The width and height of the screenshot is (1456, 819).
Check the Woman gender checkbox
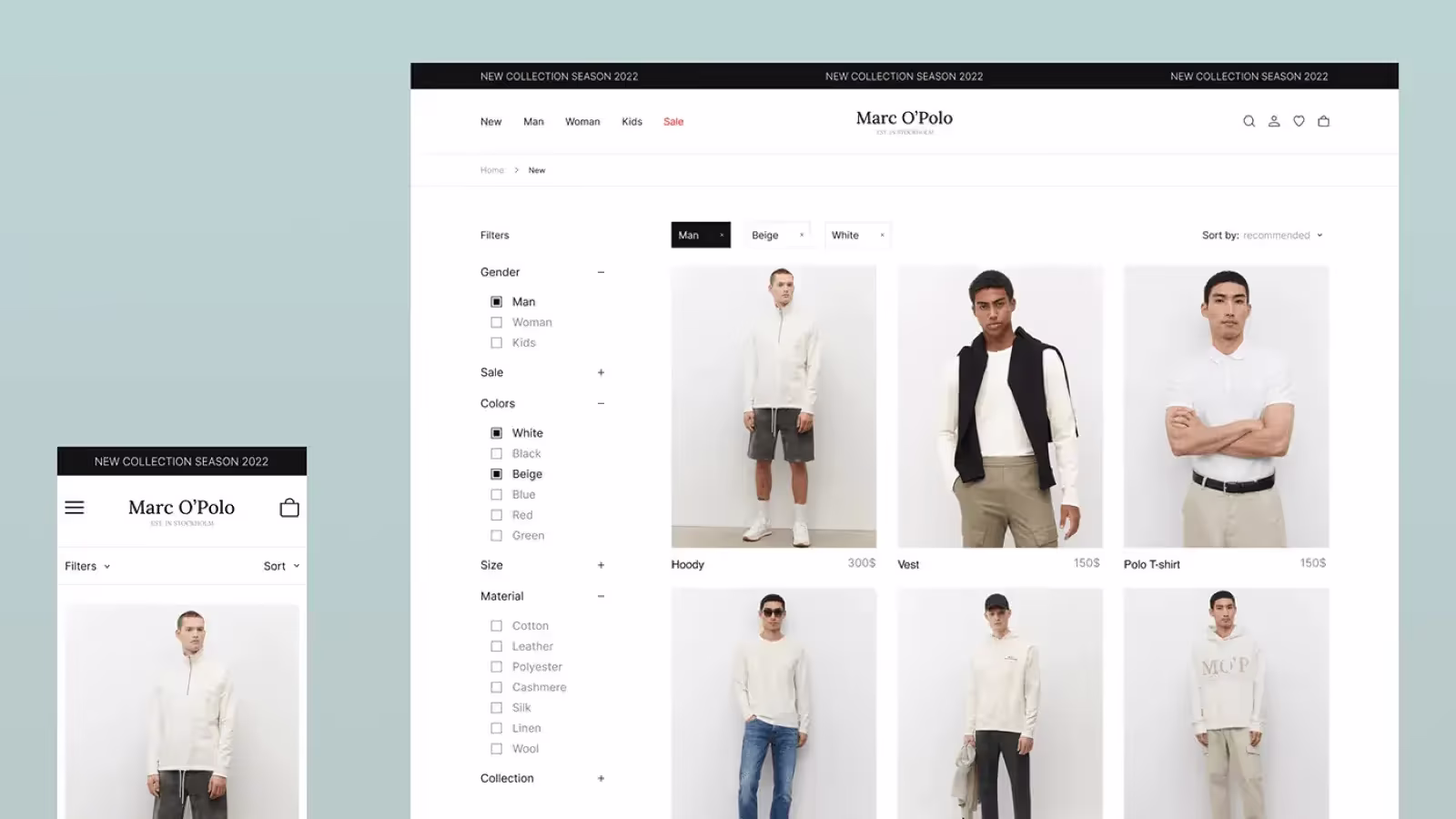(x=496, y=322)
